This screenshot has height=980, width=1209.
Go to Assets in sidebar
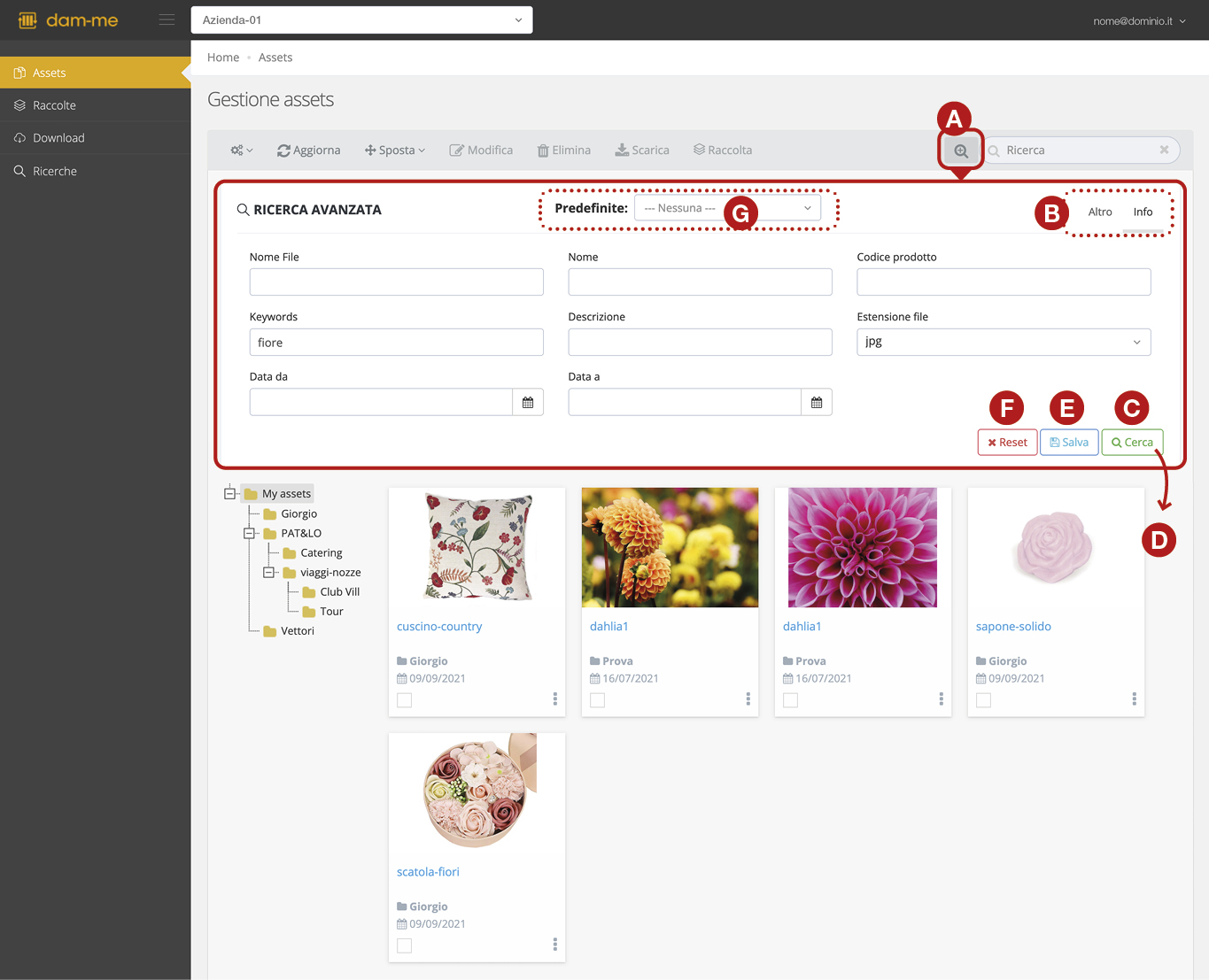click(x=96, y=73)
